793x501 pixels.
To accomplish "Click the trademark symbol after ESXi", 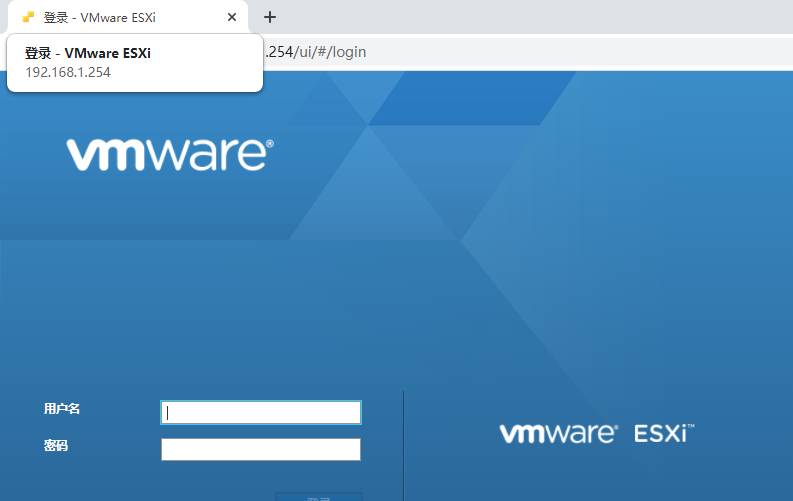I will click(x=690, y=427).
